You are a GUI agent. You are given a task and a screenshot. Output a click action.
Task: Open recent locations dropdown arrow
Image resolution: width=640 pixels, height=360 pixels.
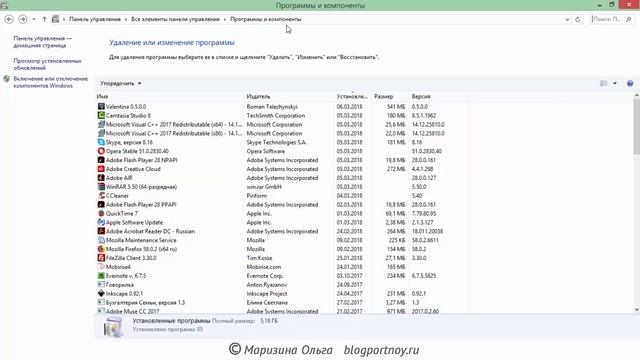pyautogui.click(x=34, y=19)
